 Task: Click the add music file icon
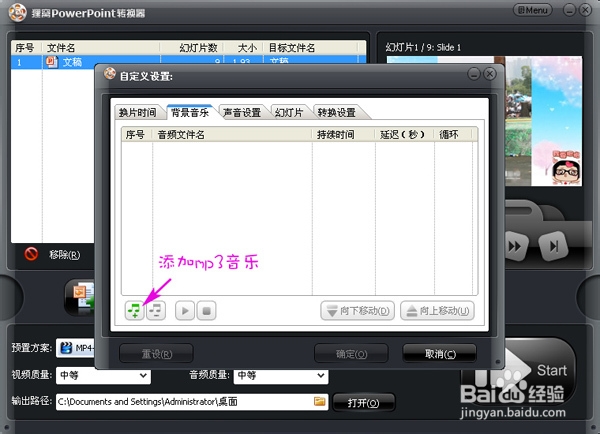[x=134, y=310]
